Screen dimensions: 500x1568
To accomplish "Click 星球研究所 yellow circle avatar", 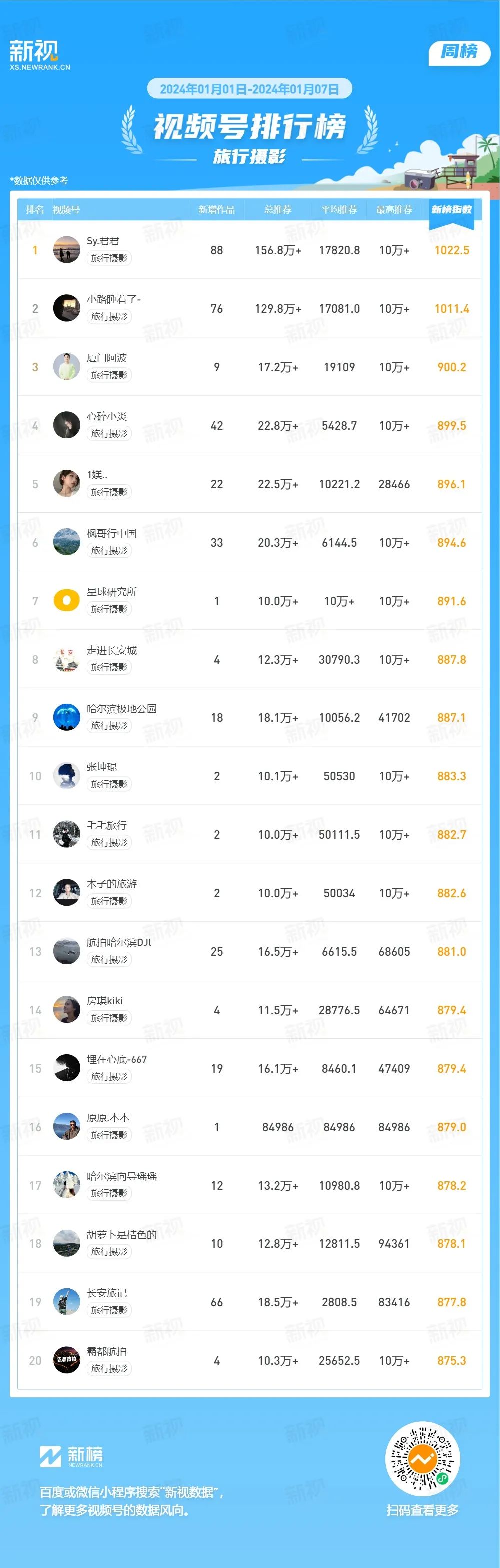I will pyautogui.click(x=67, y=601).
